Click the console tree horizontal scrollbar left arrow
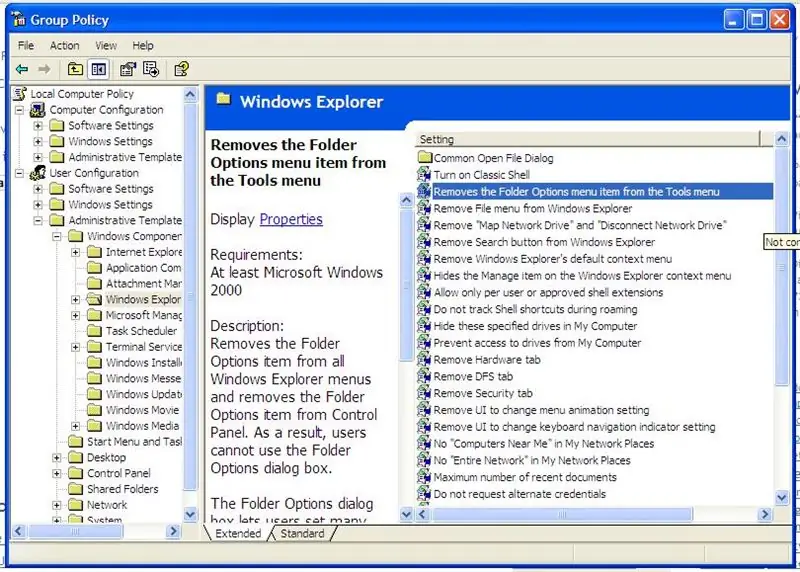The height and width of the screenshot is (572, 800). point(19,531)
